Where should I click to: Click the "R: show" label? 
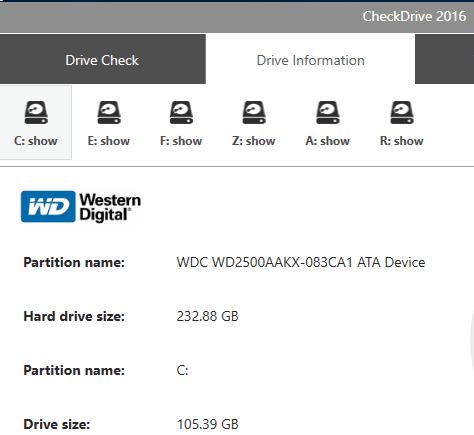[402, 141]
